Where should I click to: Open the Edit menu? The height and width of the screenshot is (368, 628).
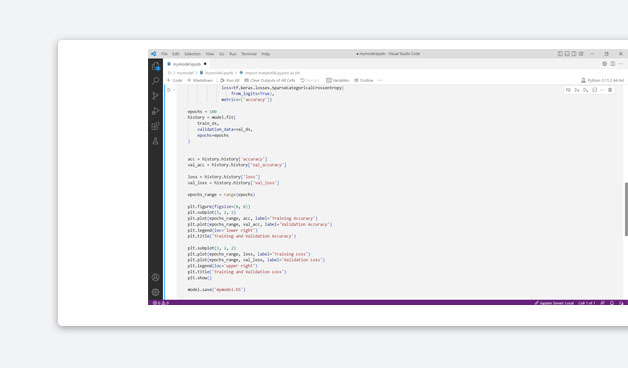click(176, 54)
